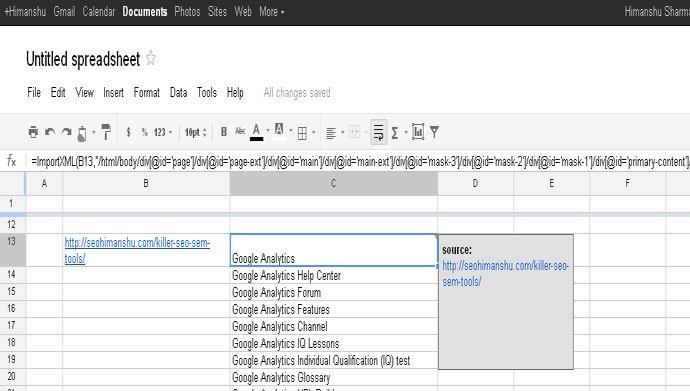
Task: Click the cell background color icon
Action: pyautogui.click(x=279, y=131)
